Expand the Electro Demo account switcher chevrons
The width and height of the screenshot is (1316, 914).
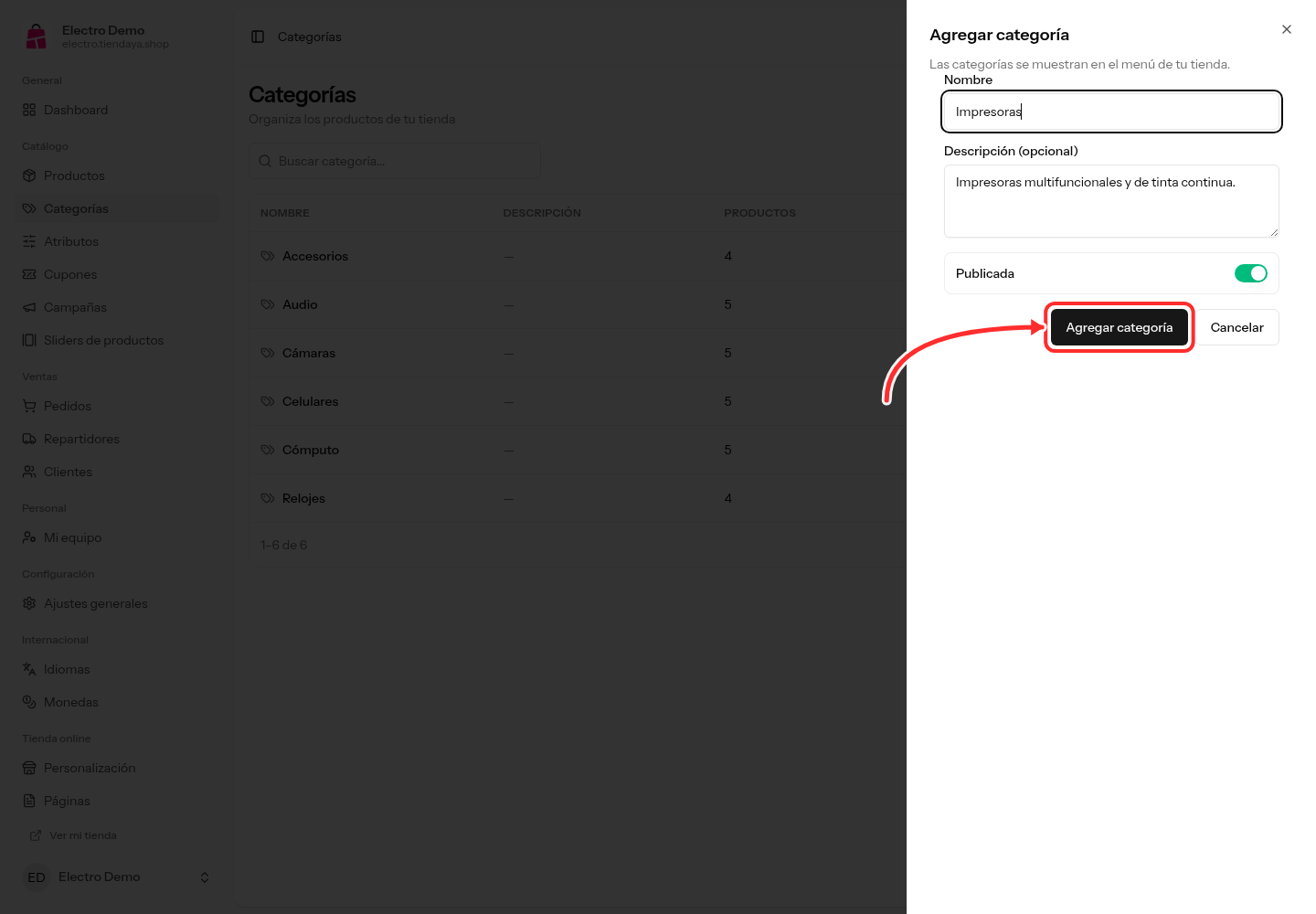click(205, 877)
